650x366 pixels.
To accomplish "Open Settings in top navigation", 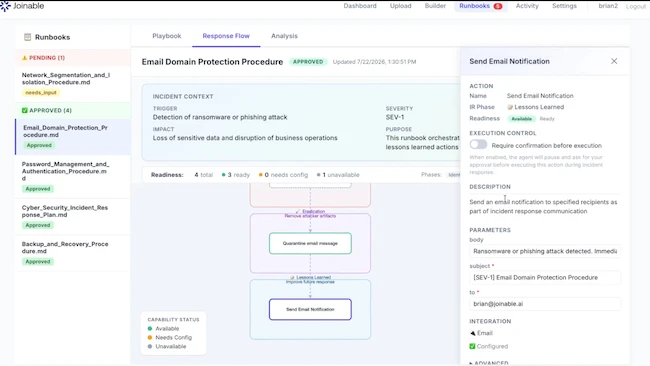I will (x=564, y=6).
